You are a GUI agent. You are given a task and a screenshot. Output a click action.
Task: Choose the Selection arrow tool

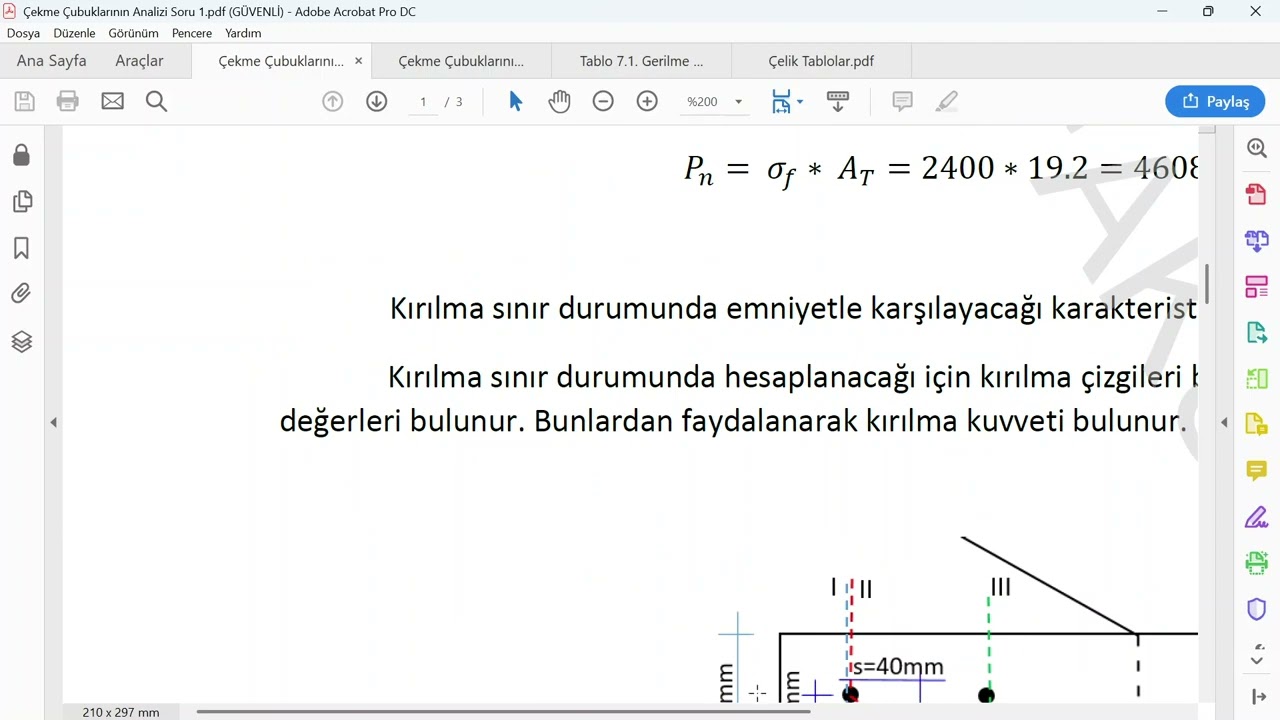[x=516, y=101]
